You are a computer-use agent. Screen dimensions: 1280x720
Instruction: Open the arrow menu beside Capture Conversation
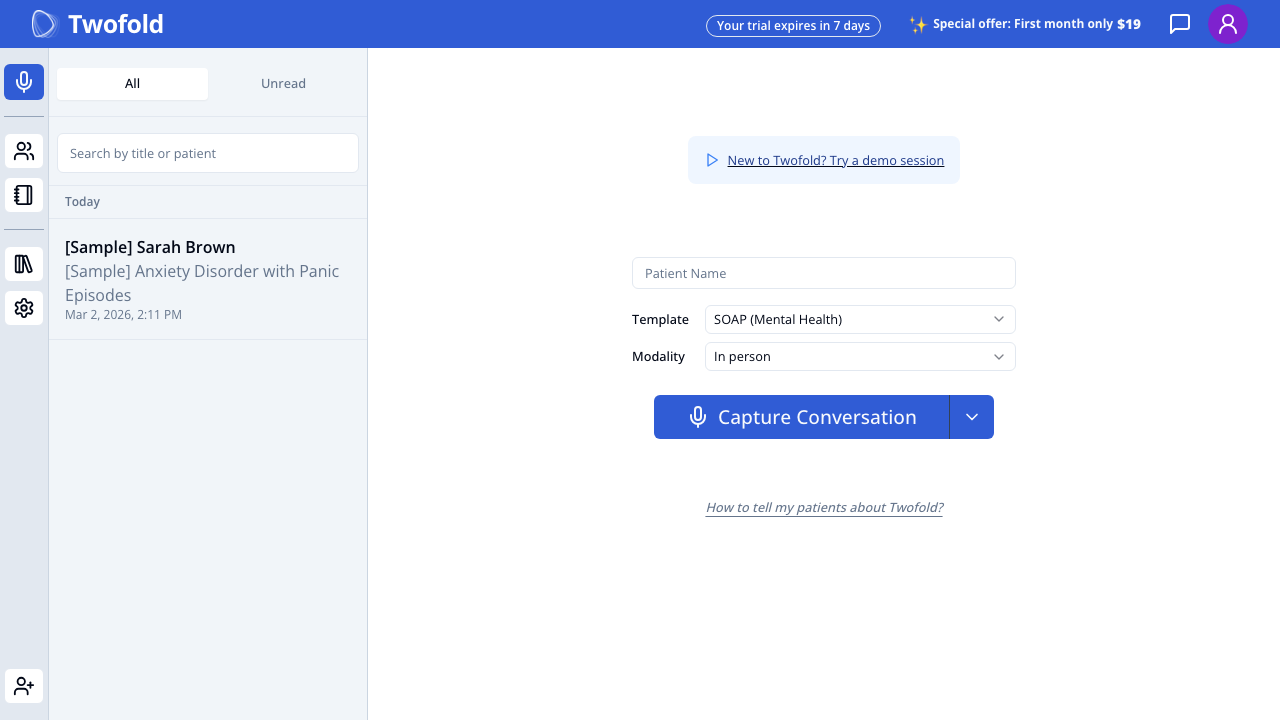(971, 417)
